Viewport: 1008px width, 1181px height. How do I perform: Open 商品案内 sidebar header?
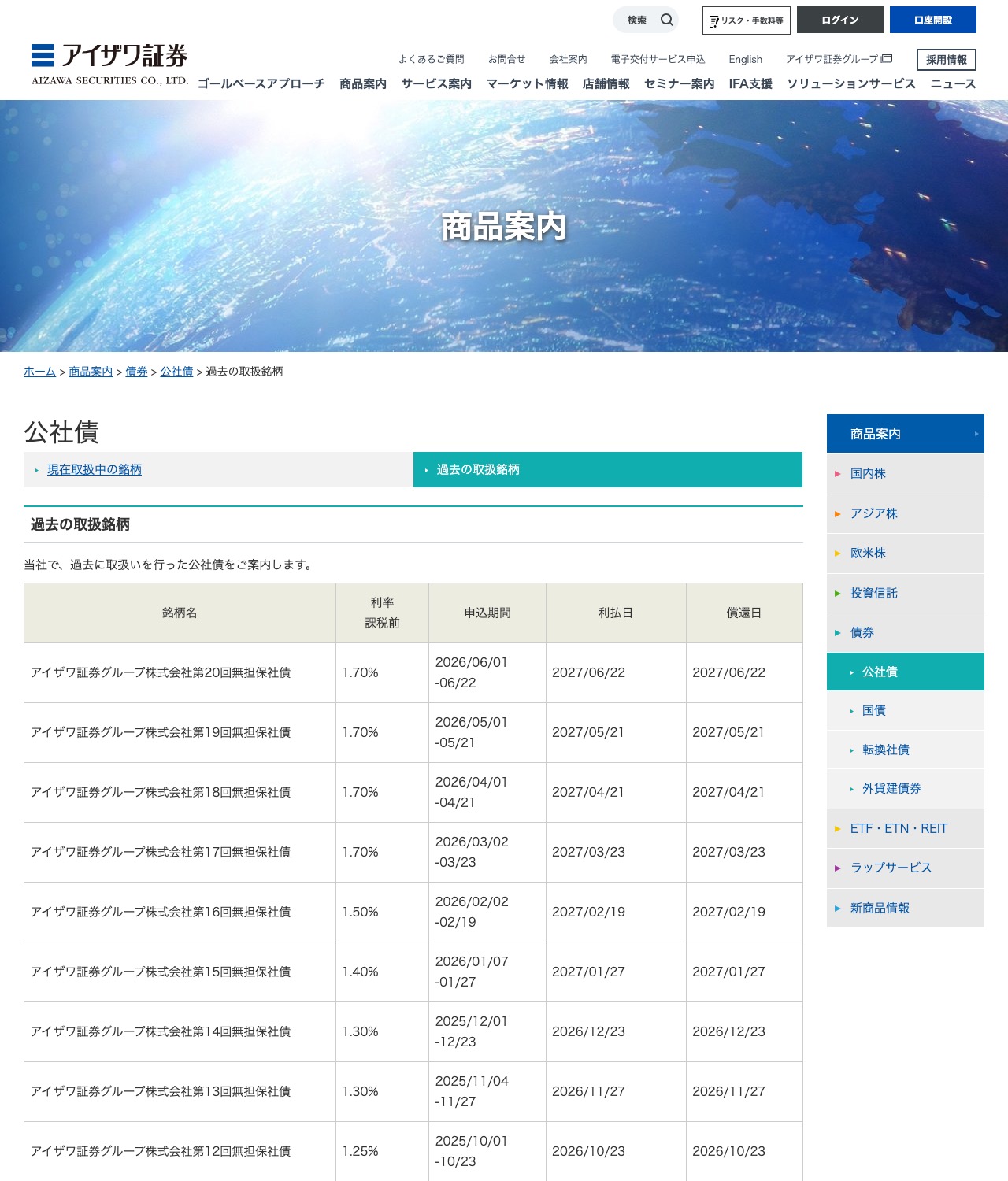pyautogui.click(x=906, y=434)
